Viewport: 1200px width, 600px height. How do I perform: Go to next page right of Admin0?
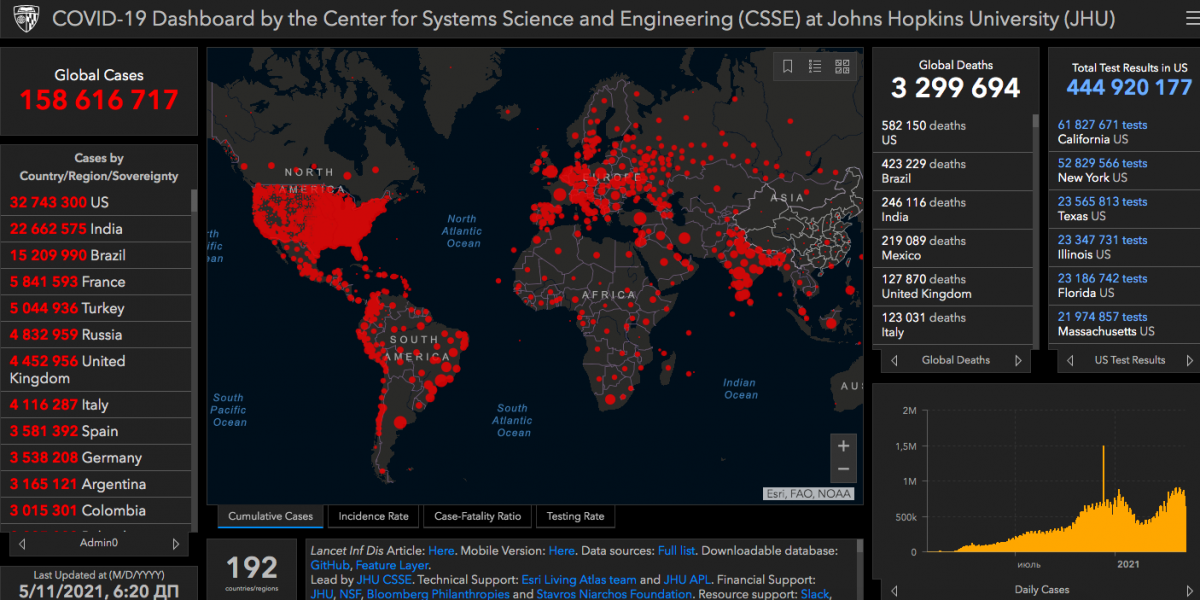[176, 544]
